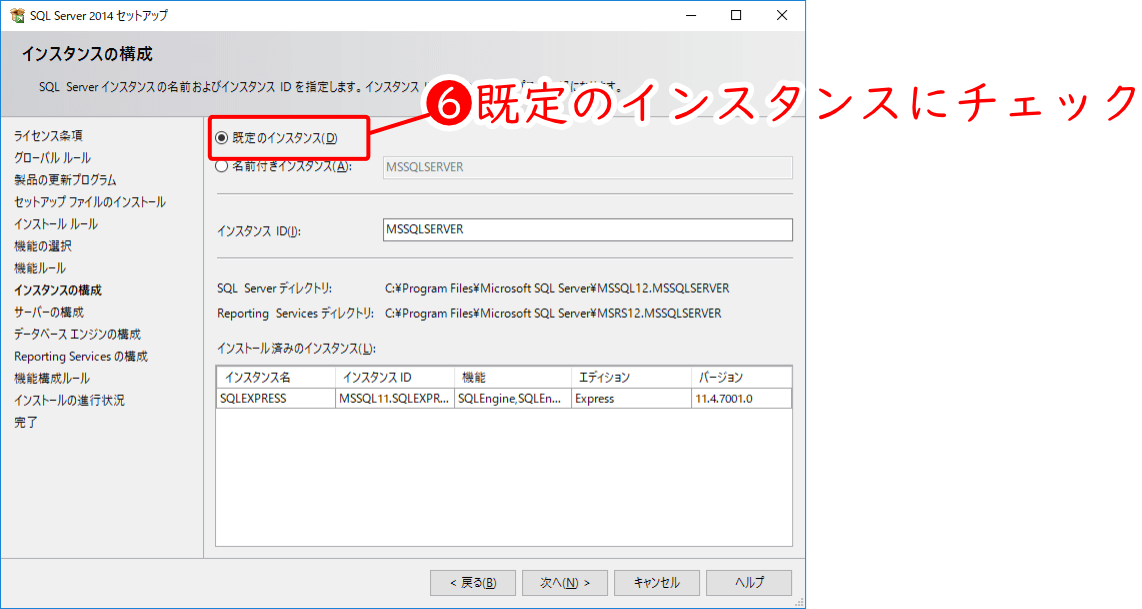Sort by インスタンス名 column header
Screen dimensions: 1142x609
pyautogui.click(x=276, y=377)
